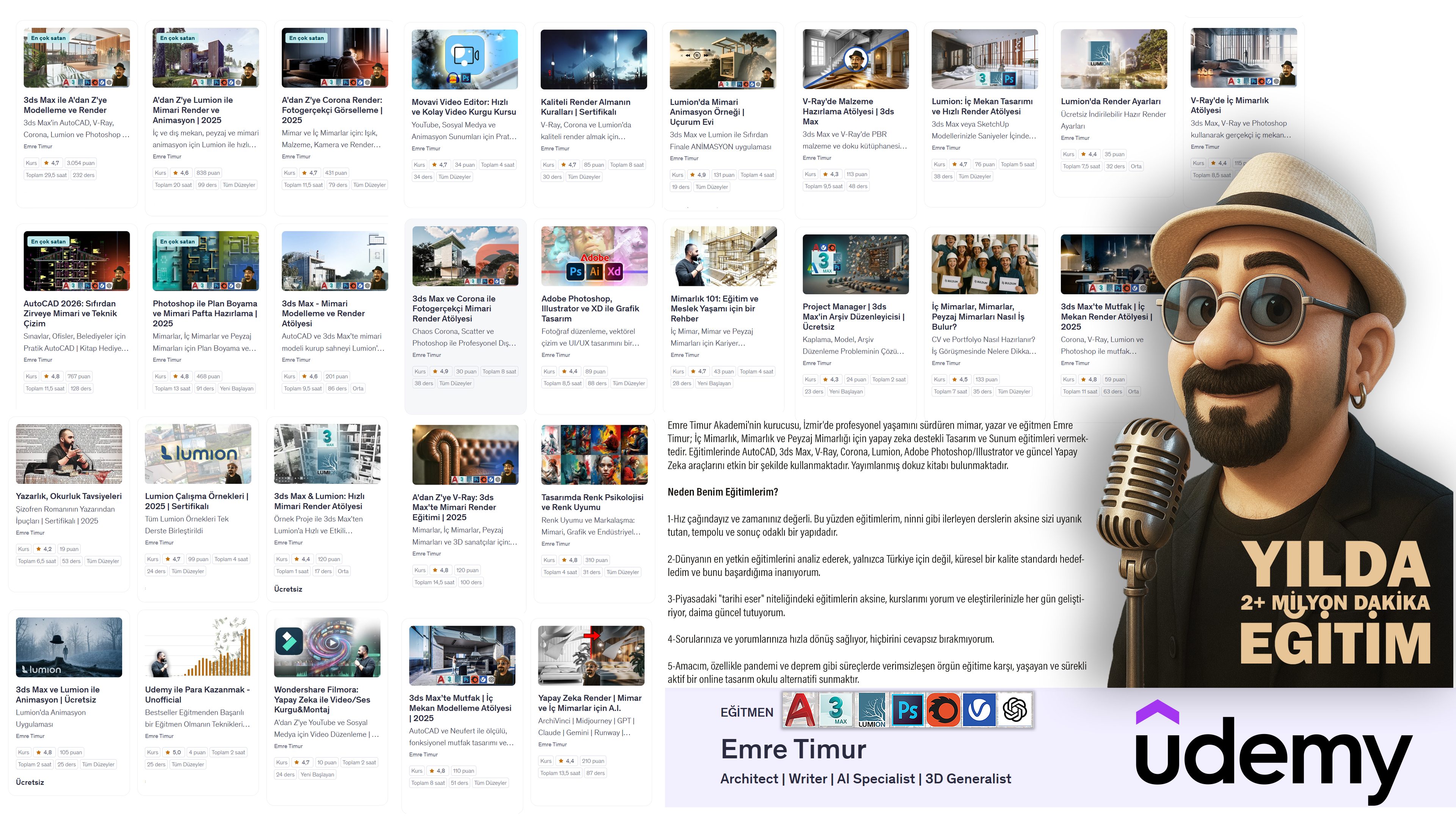
Task: Click the V-Ray blue icon
Action: coord(979,709)
